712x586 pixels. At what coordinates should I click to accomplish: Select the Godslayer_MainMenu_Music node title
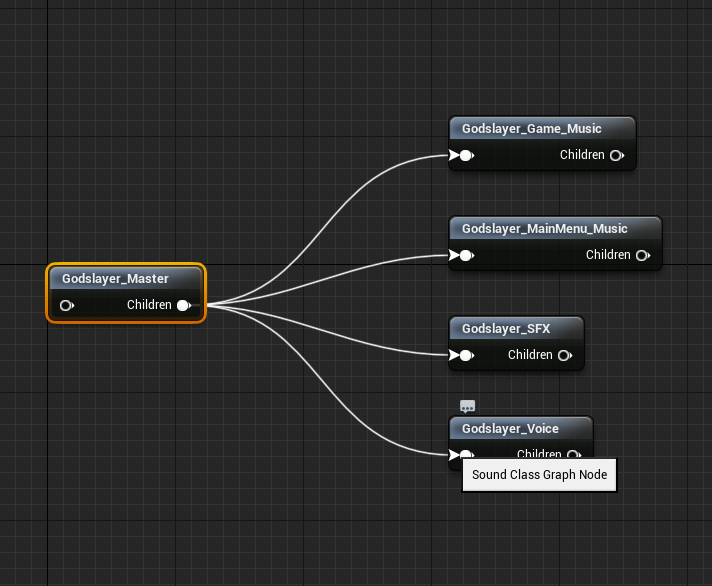tap(544, 229)
